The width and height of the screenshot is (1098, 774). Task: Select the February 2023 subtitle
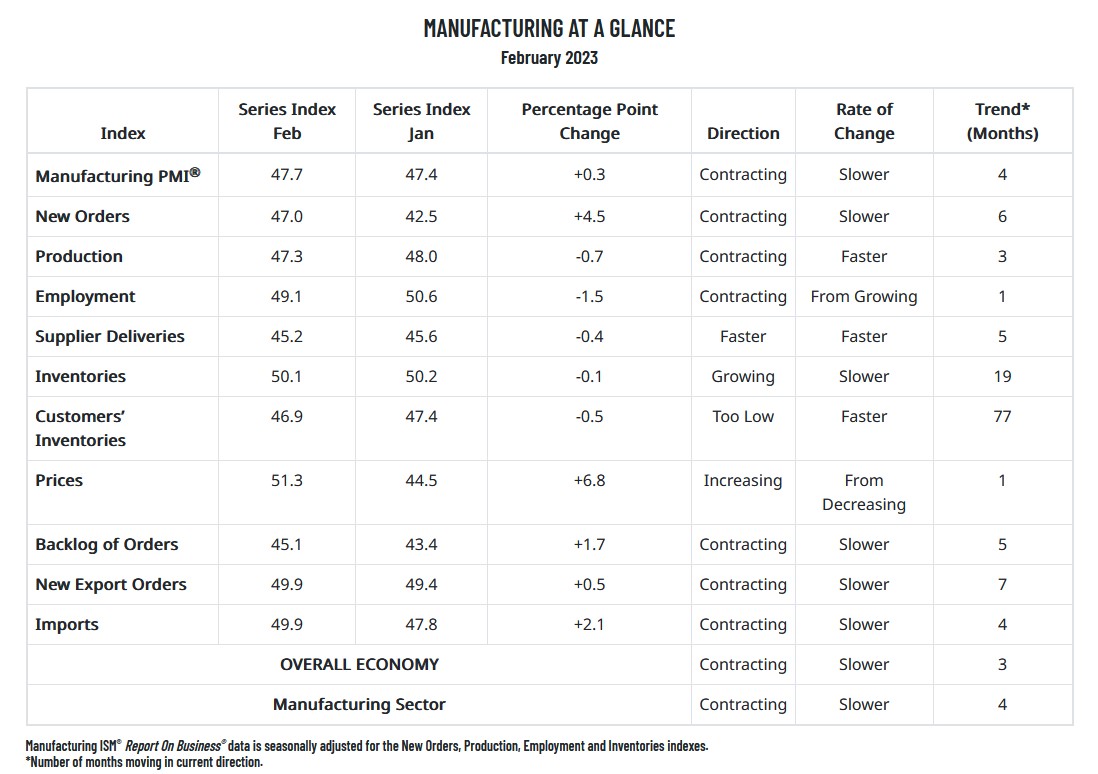point(549,57)
